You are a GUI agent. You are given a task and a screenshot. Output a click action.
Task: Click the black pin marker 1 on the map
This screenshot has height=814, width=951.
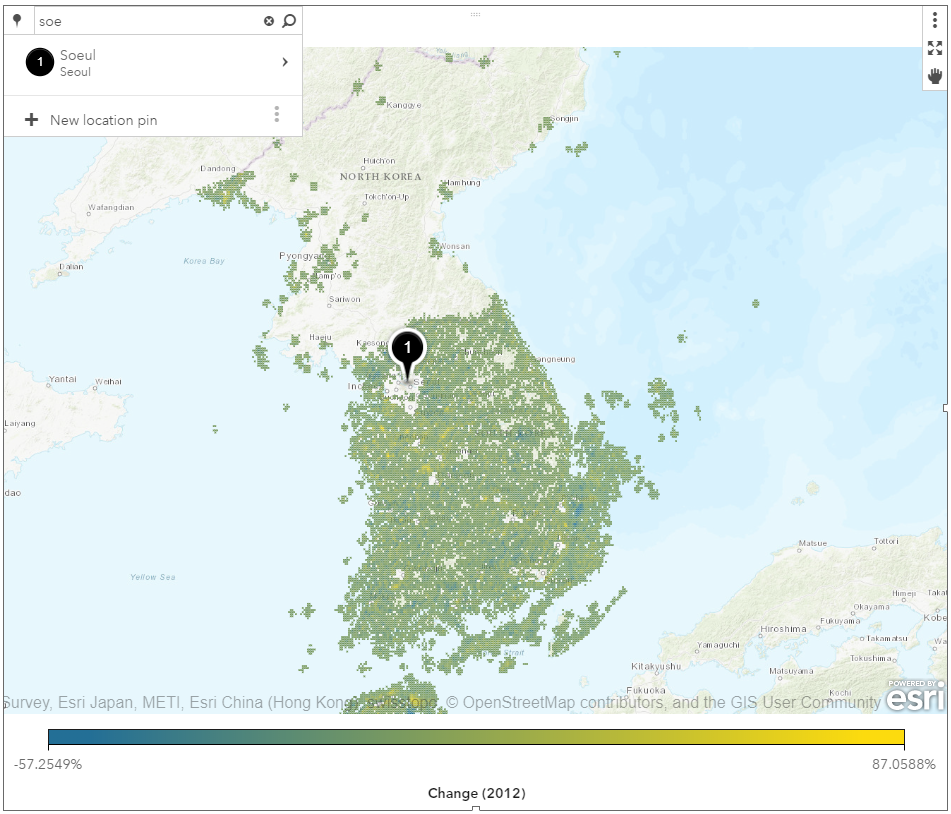click(407, 349)
